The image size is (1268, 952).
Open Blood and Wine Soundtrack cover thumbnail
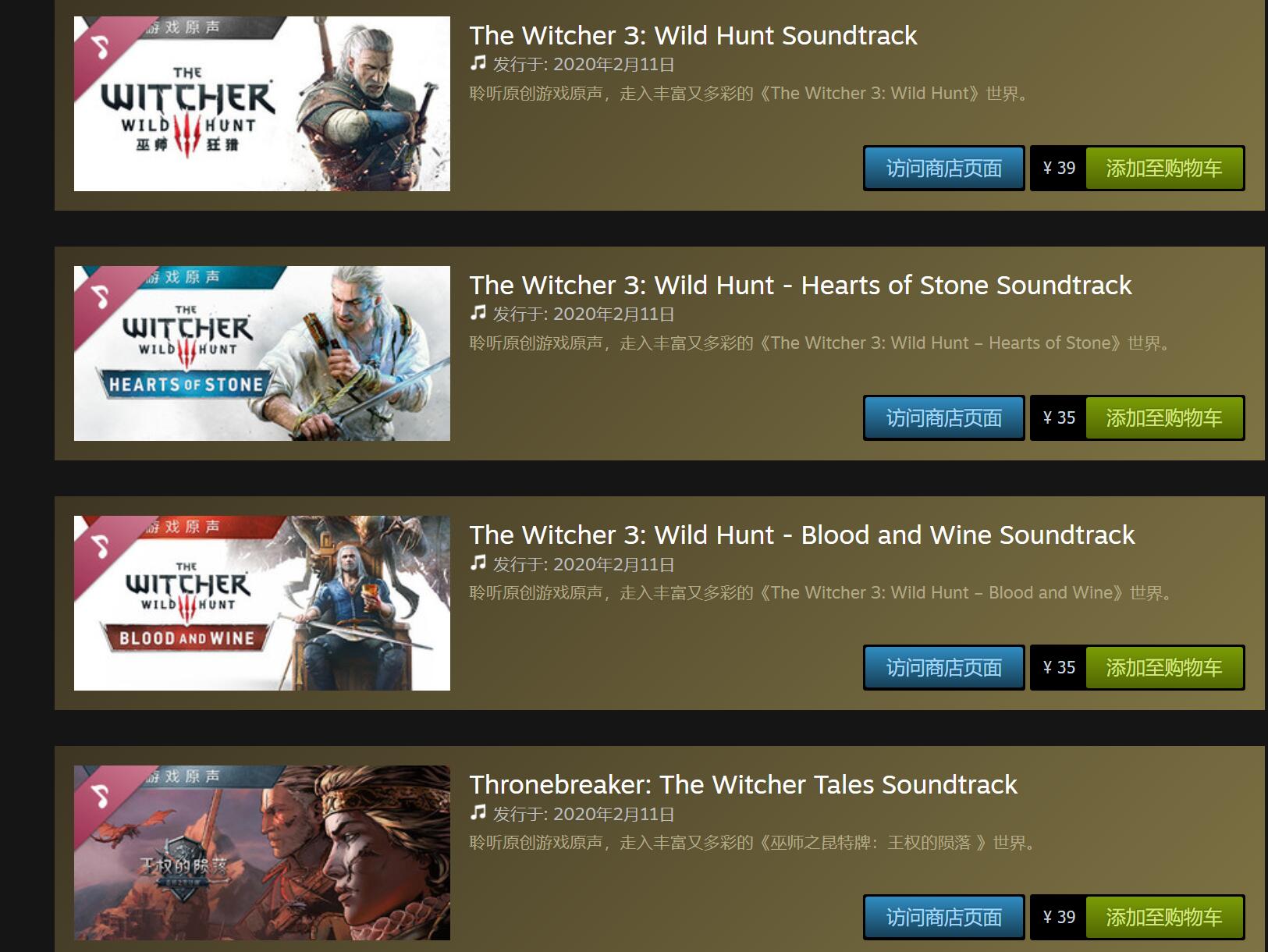[x=262, y=603]
